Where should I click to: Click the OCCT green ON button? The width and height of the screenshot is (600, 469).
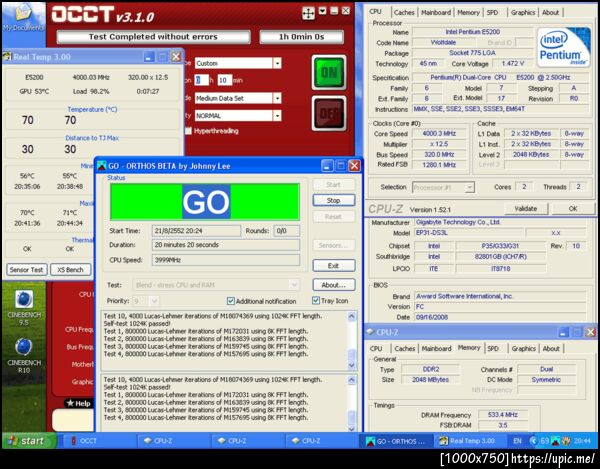point(329,72)
